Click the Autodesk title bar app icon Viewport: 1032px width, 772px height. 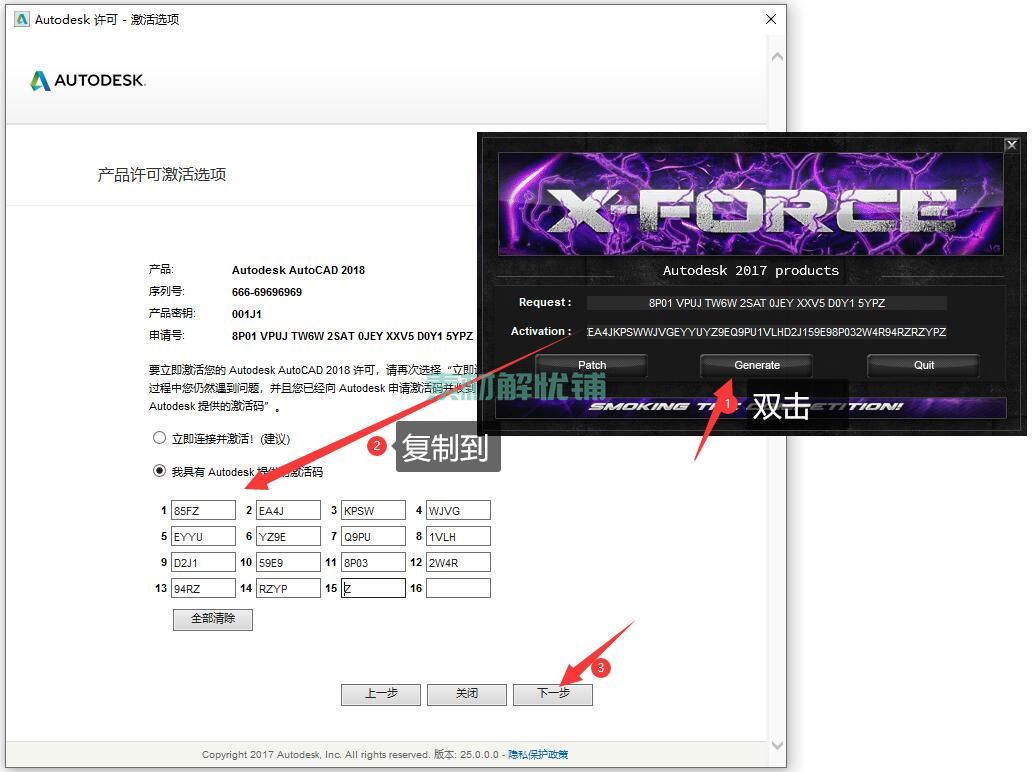22,19
